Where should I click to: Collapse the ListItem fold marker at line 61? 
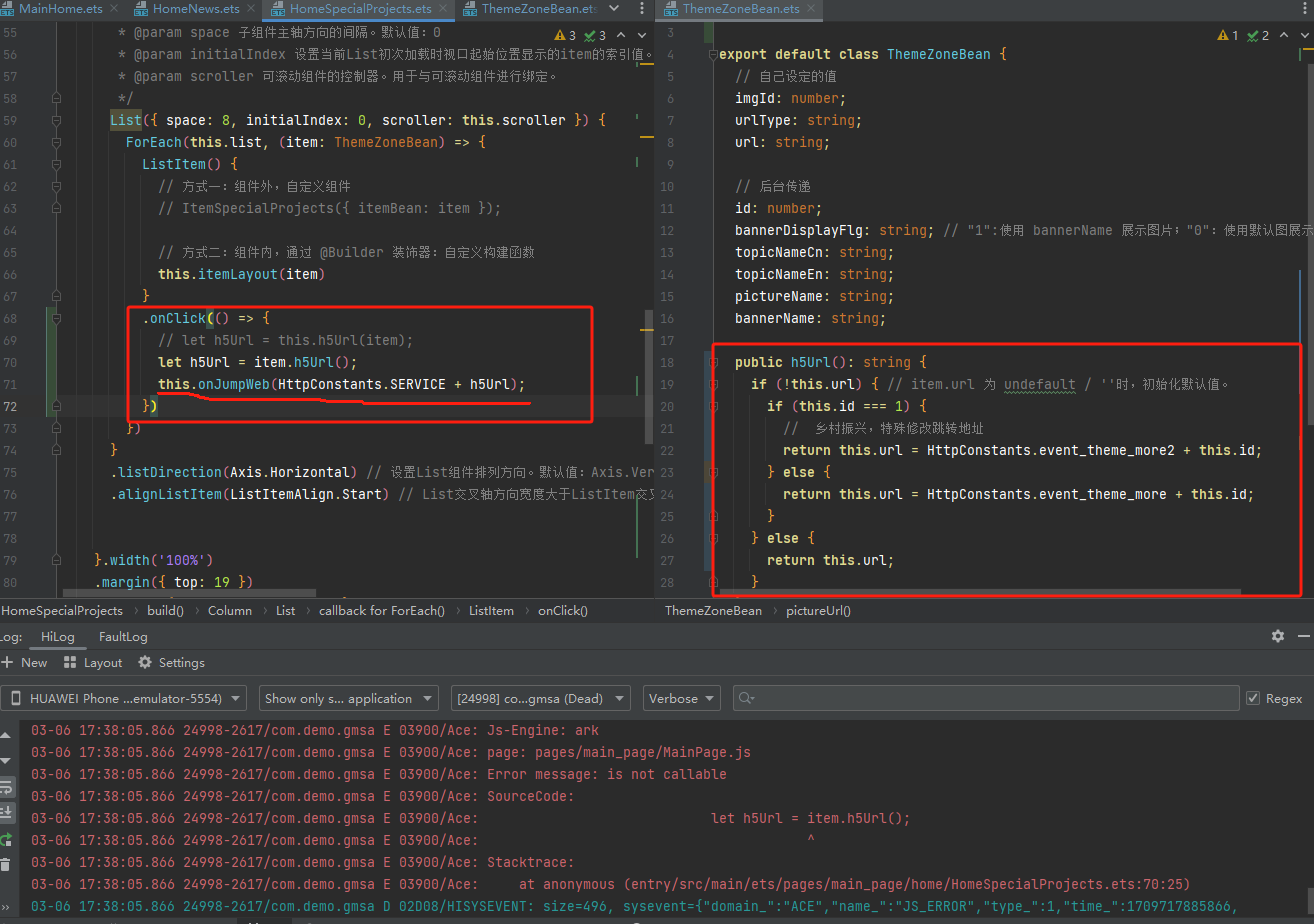coord(56,164)
